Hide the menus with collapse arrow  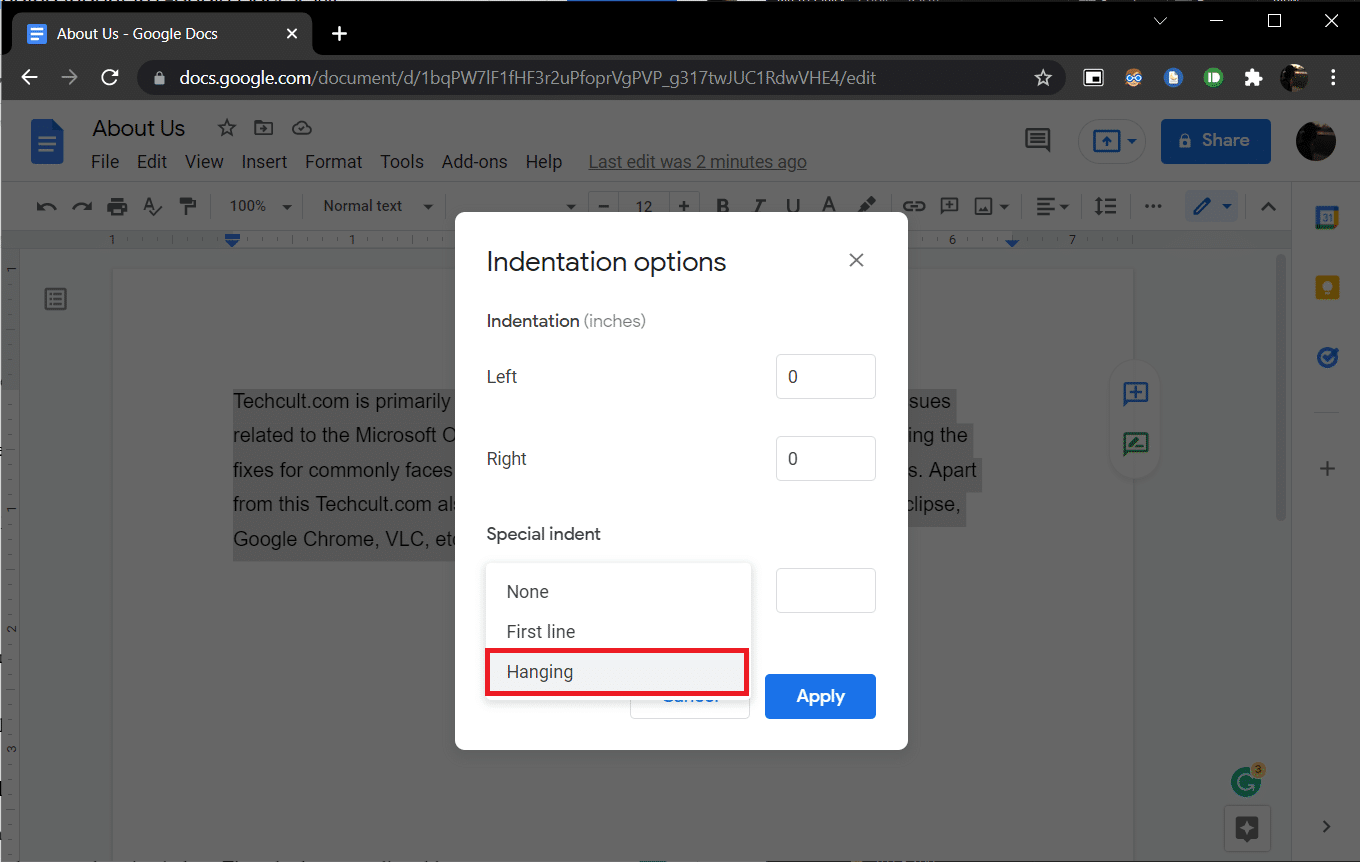pos(1268,206)
